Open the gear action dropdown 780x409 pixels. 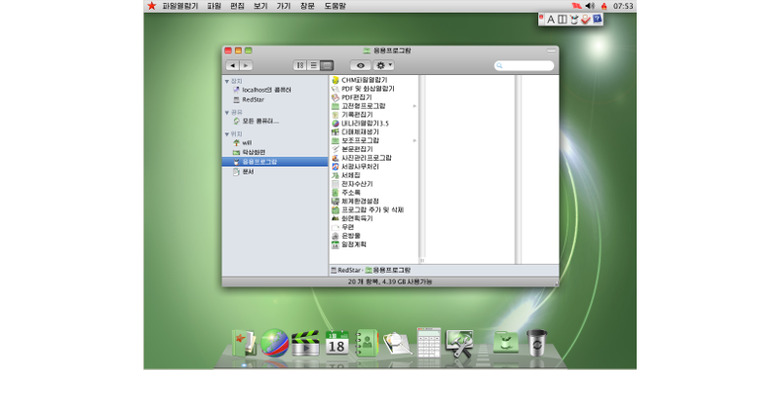coord(384,65)
